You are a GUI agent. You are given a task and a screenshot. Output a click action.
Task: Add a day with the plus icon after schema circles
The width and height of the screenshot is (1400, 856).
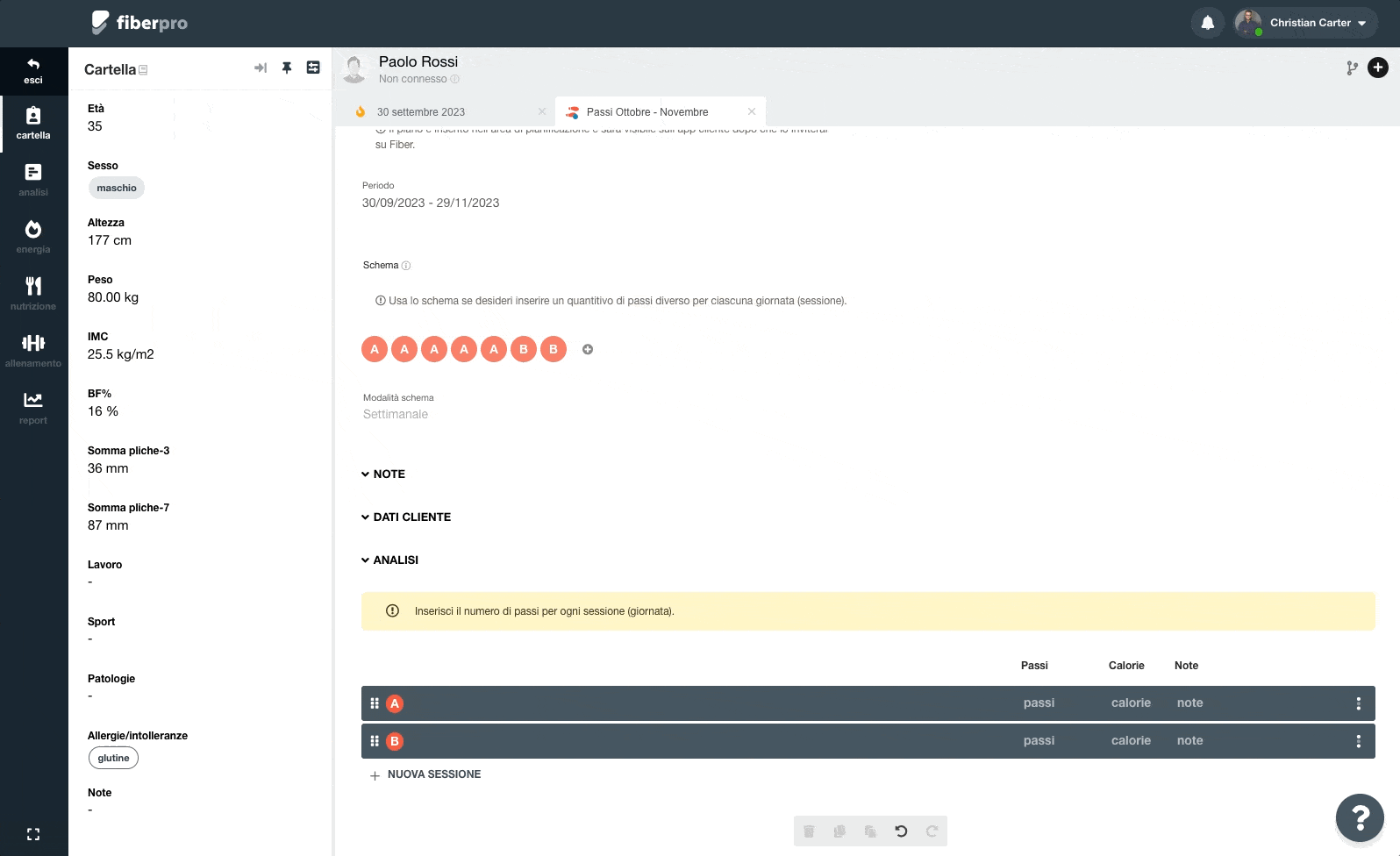point(588,349)
